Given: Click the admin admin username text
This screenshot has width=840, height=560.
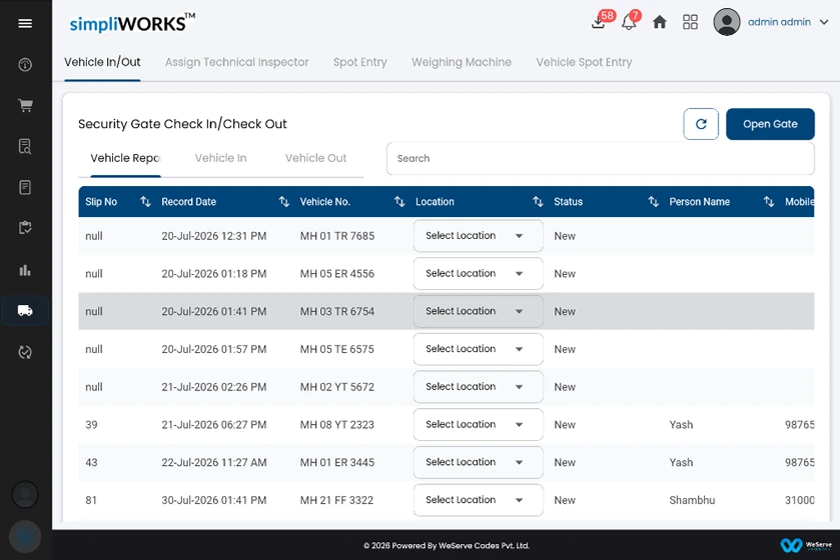Looking at the screenshot, I should click(779, 22).
